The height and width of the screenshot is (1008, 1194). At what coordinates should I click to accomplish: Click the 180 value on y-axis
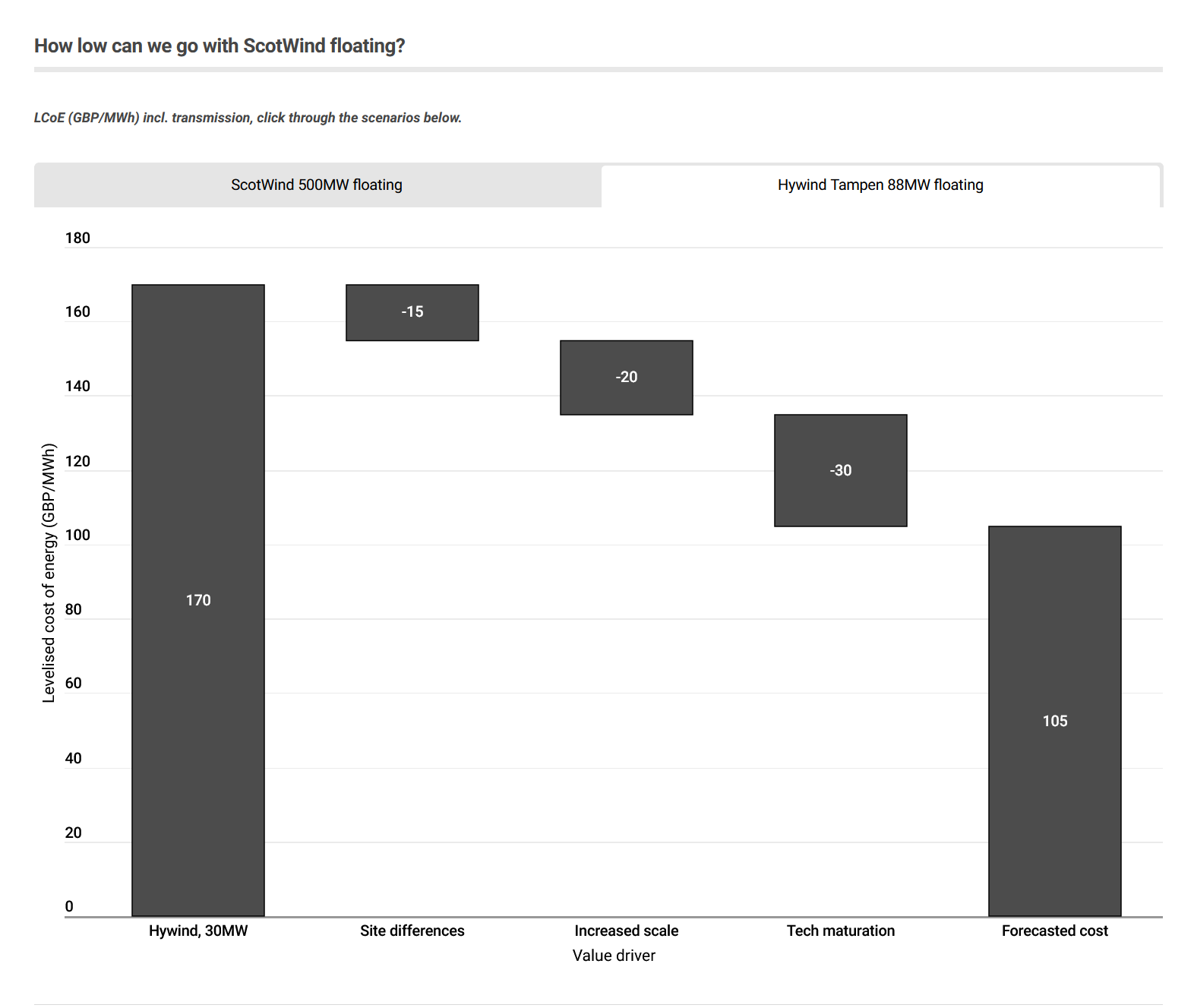pos(77,238)
